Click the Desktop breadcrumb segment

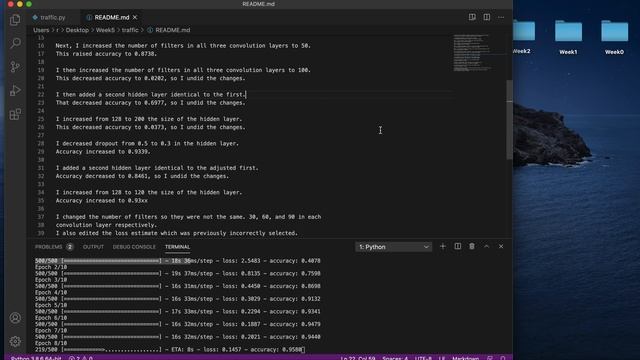(x=77, y=30)
